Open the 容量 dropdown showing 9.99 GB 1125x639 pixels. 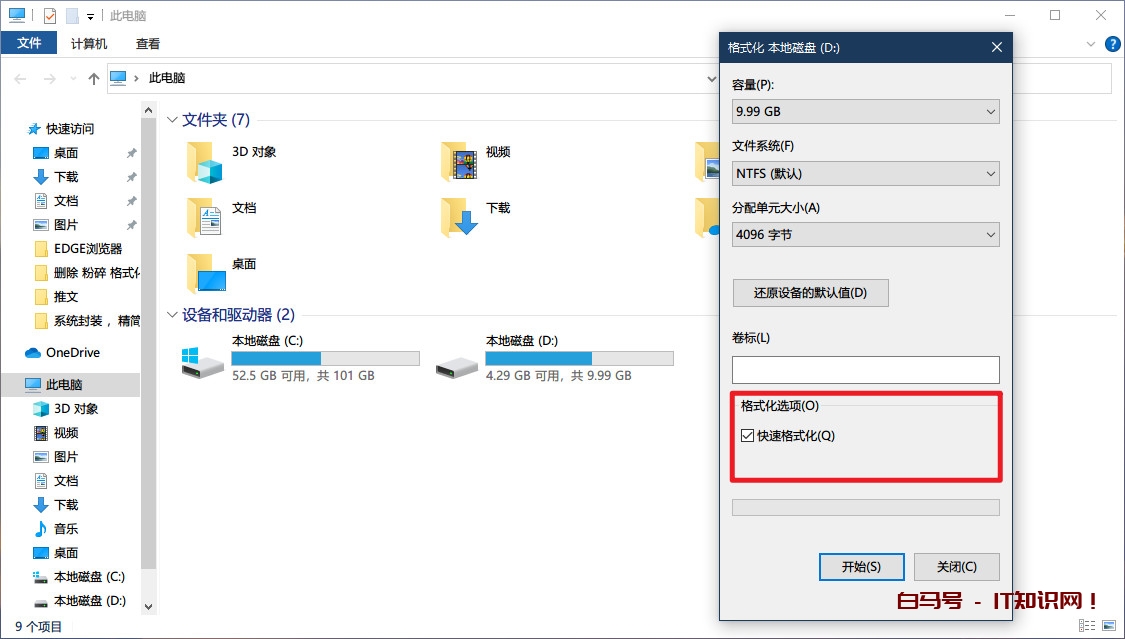click(865, 111)
